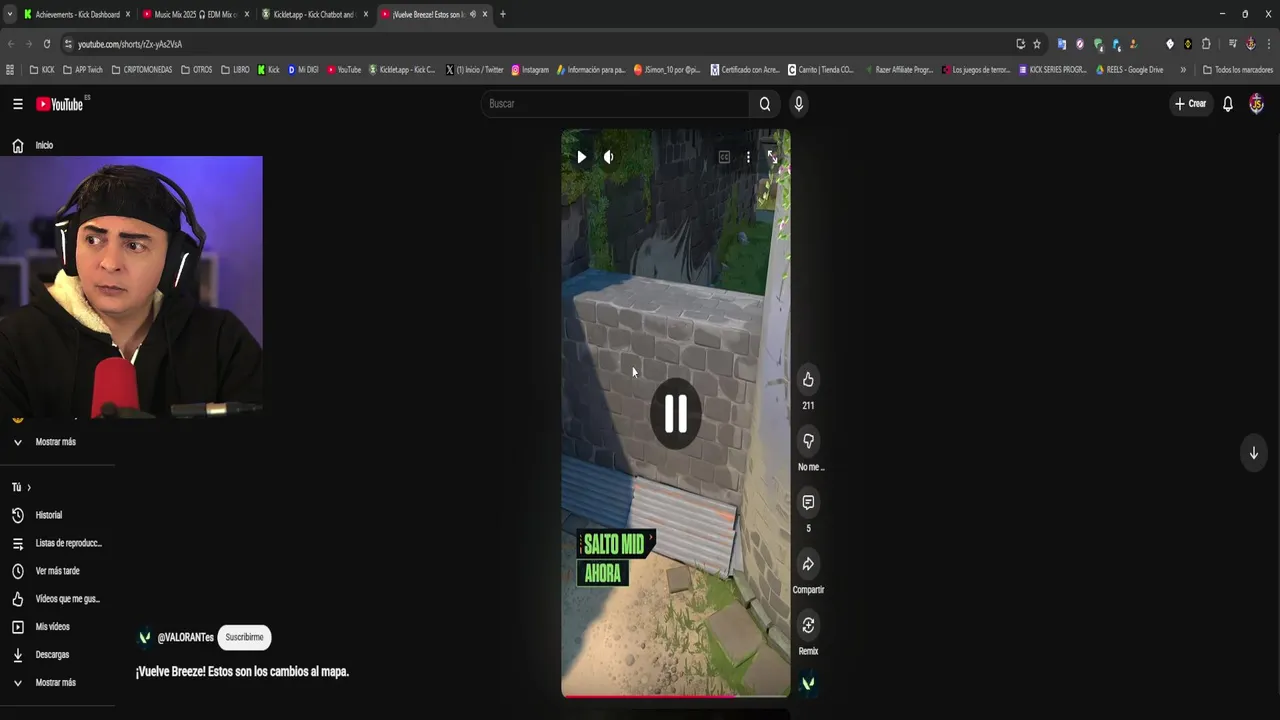
Task: Expand the Short to fullscreen
Action: point(772,157)
